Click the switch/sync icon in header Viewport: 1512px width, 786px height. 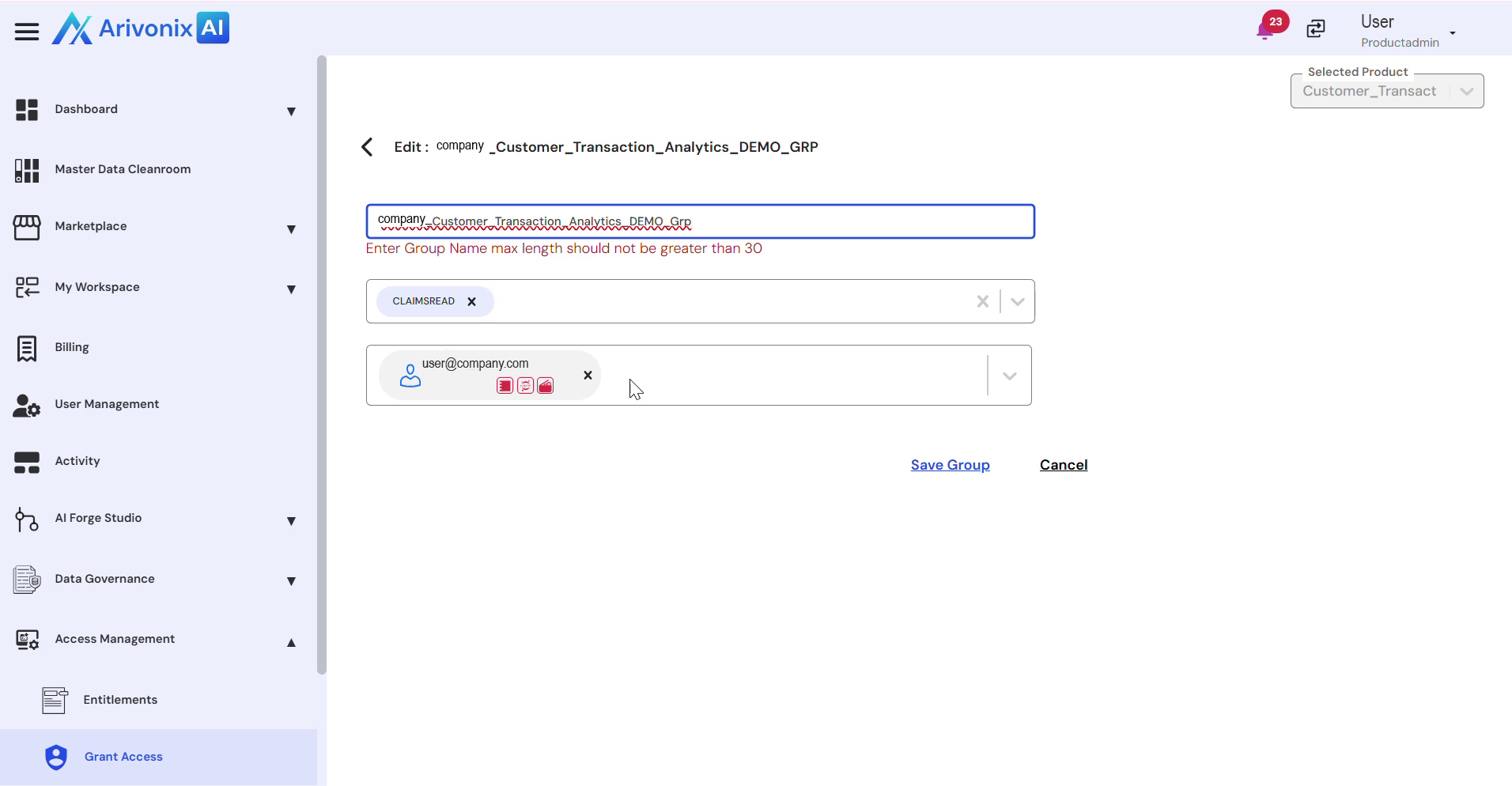coord(1316,29)
